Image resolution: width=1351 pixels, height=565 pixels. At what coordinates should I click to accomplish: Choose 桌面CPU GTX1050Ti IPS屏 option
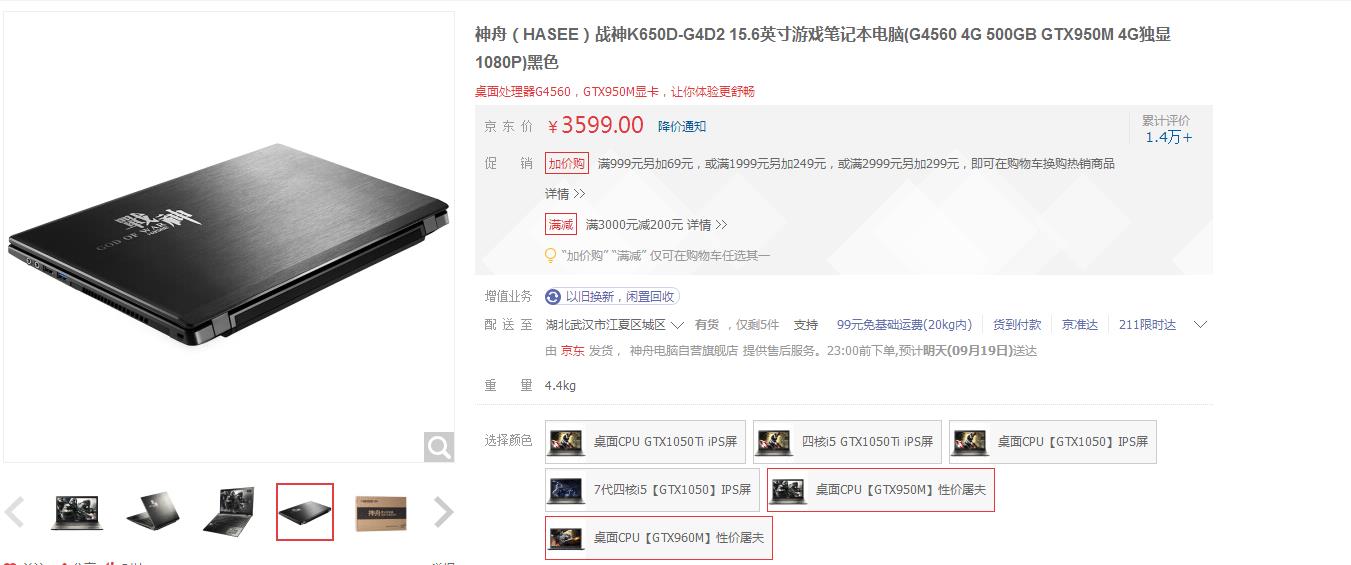point(645,442)
